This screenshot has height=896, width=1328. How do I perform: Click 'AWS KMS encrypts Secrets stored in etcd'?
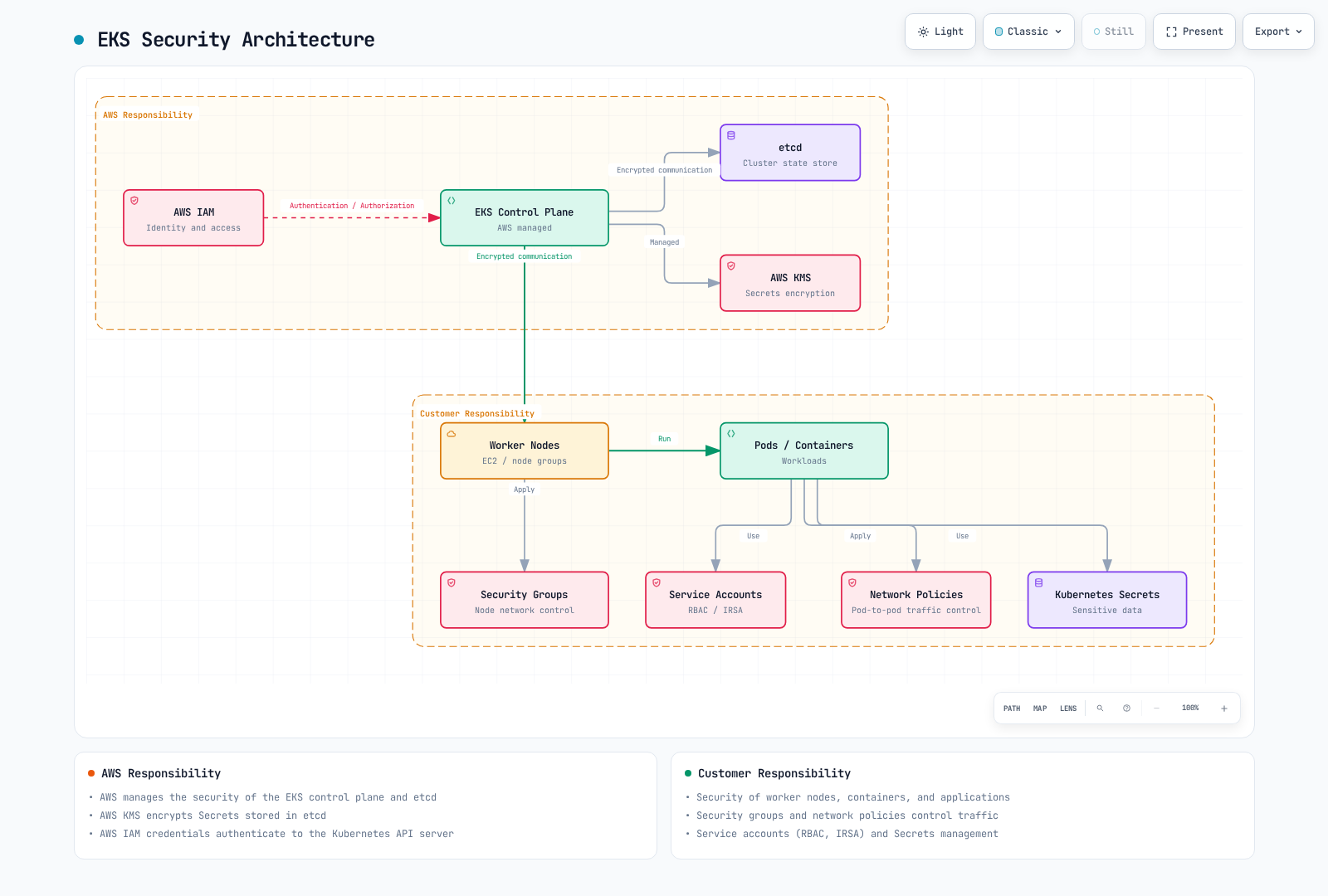coord(213,816)
